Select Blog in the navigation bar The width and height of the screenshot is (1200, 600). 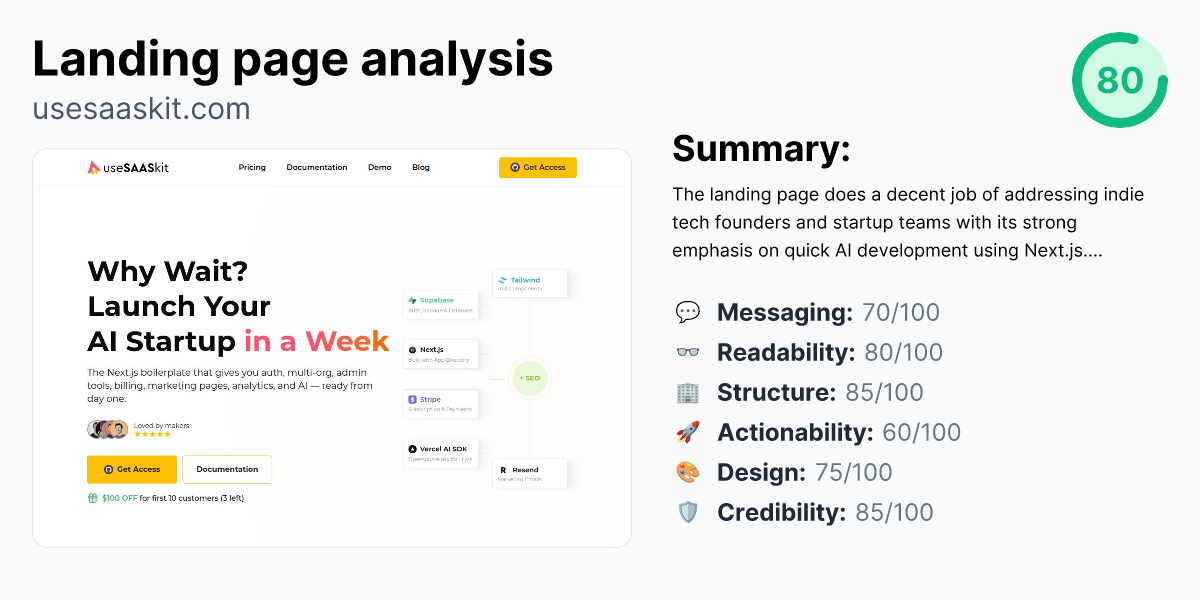pos(420,167)
